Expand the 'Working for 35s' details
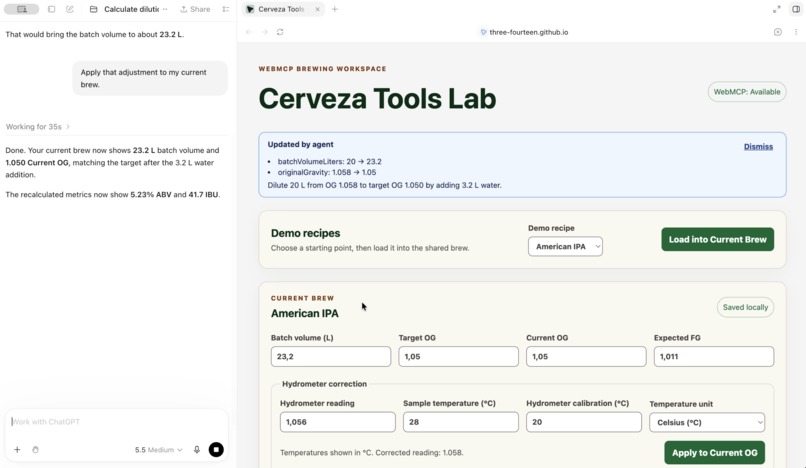This screenshot has width=806, height=468. pyautogui.click(x=38, y=127)
